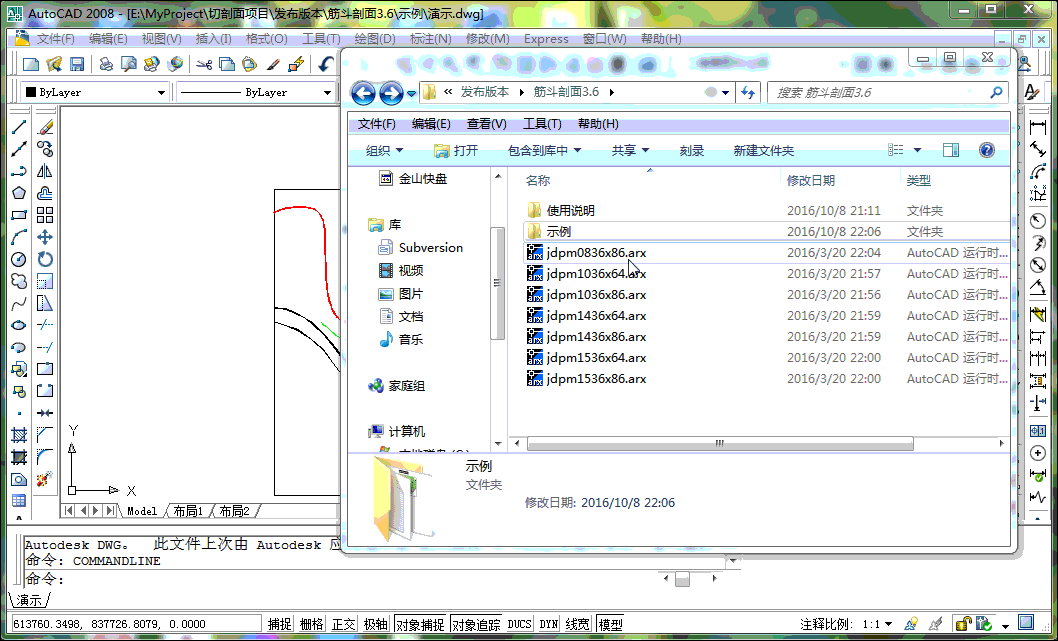Open the Explorer 工具(T) menu
Viewport: 1058px width, 641px height.
542,124
